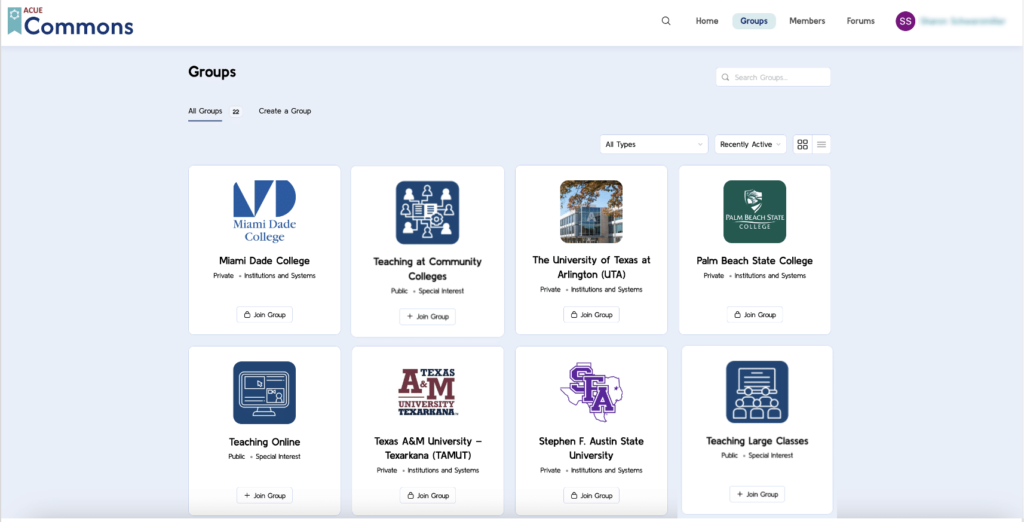Click the SS user avatar icon
1024x522 pixels.
click(905, 21)
